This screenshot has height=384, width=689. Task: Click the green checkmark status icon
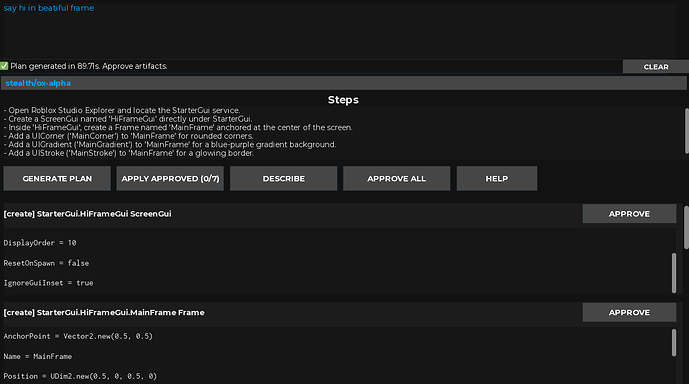click(x=4, y=66)
